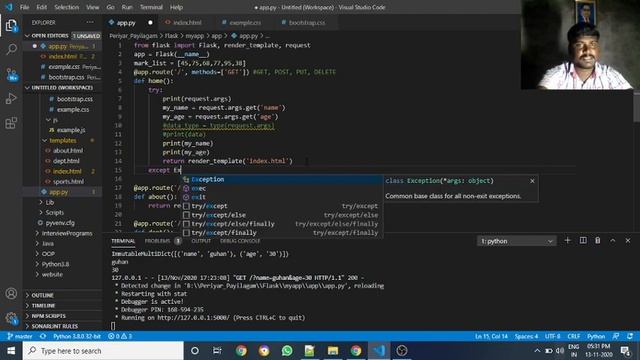Open the Search view in activity bar

11,49
